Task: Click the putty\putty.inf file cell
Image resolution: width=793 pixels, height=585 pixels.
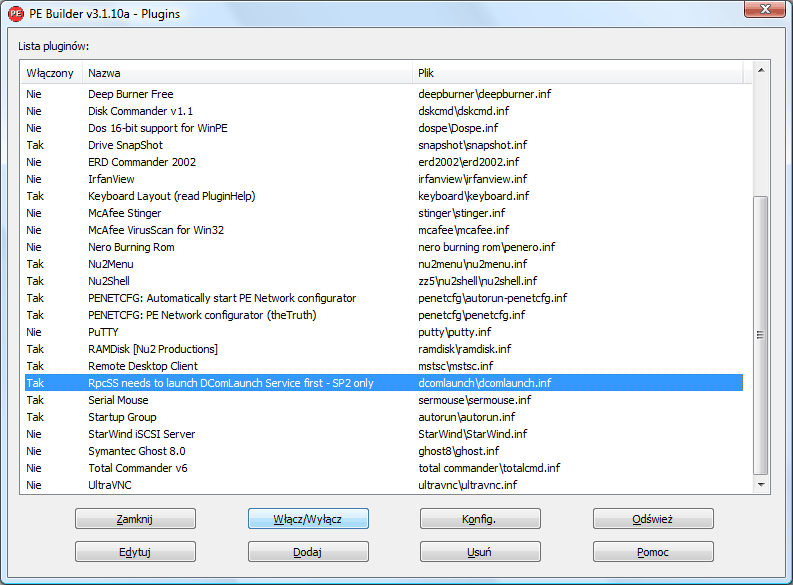Action: (x=455, y=332)
